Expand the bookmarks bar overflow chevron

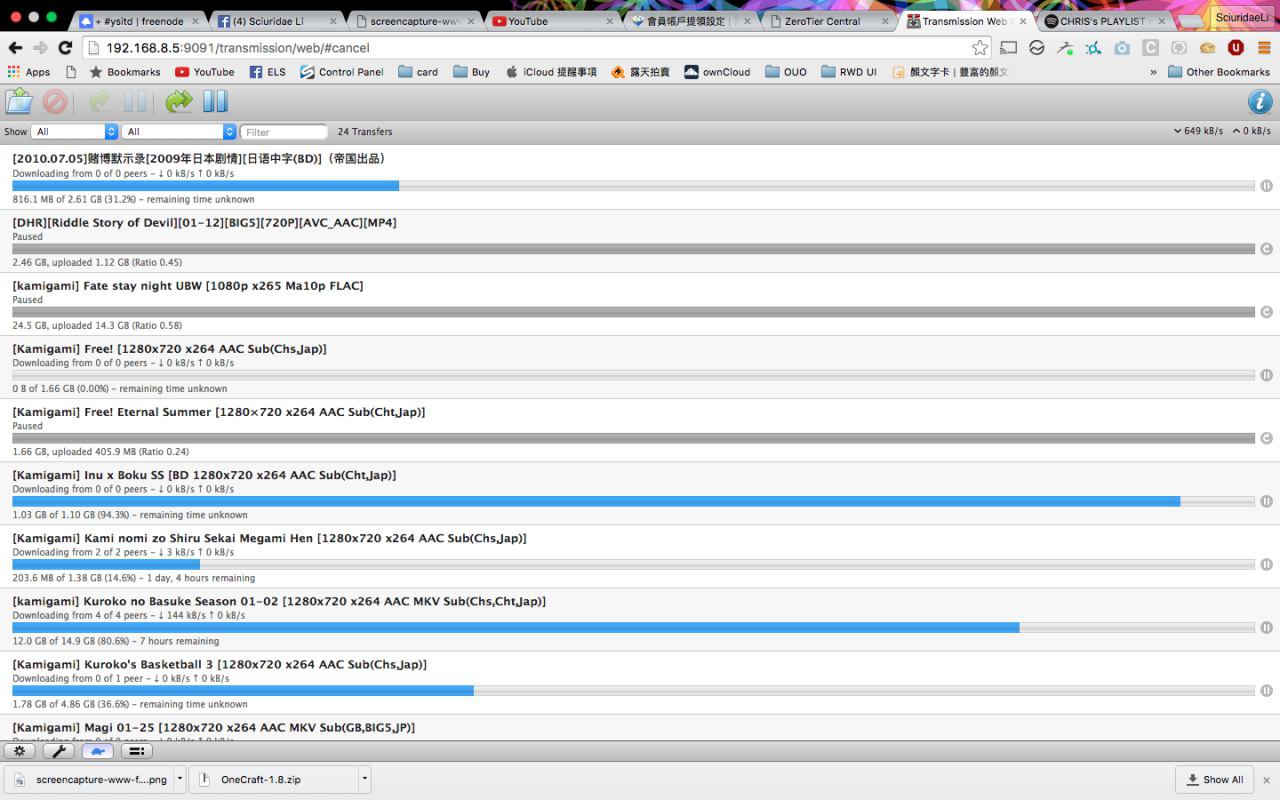[x=1153, y=72]
